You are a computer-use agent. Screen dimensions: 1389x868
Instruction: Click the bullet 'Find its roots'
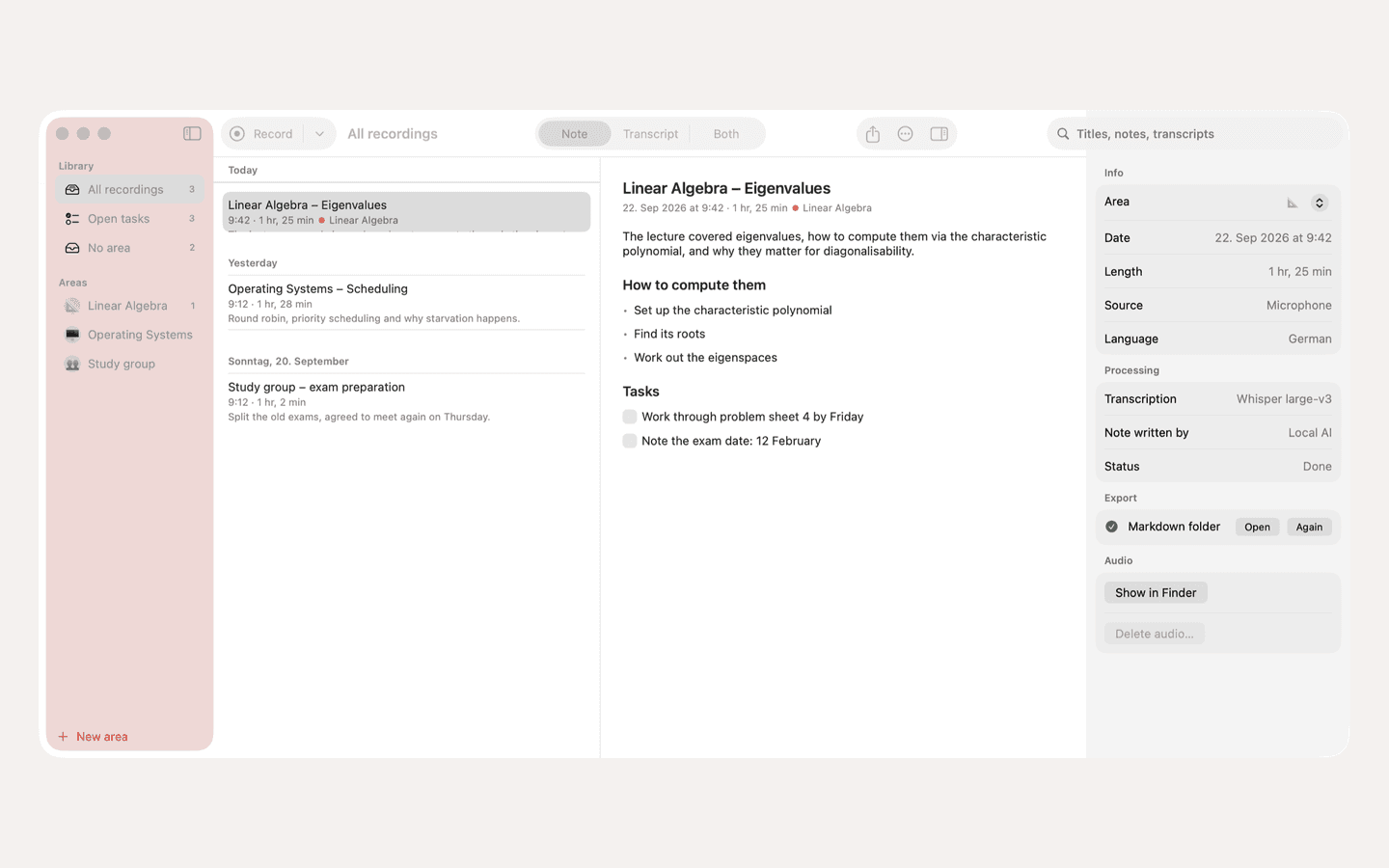[x=669, y=334]
